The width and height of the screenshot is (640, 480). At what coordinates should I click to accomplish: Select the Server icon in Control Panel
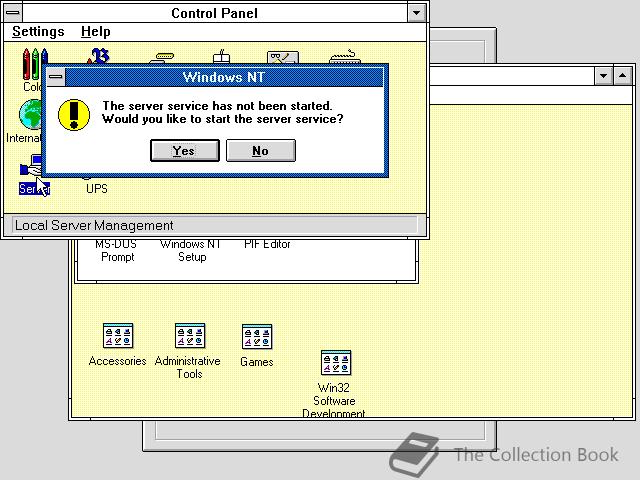(32, 165)
